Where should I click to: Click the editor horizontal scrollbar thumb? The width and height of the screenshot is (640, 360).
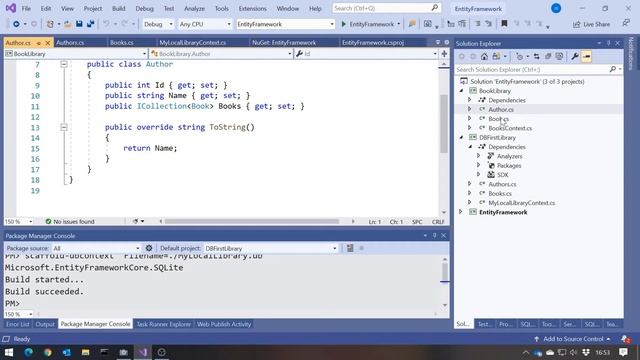click(x=251, y=221)
